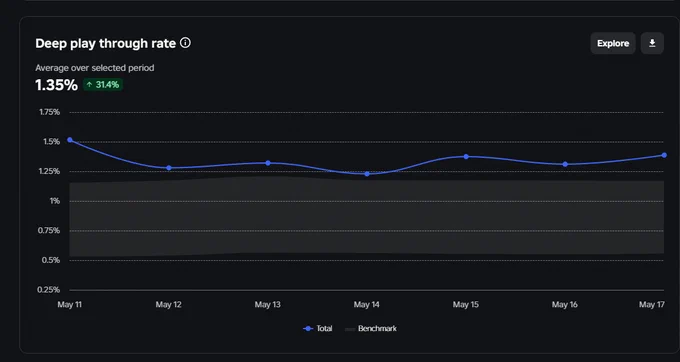Open the Explore button

point(613,43)
